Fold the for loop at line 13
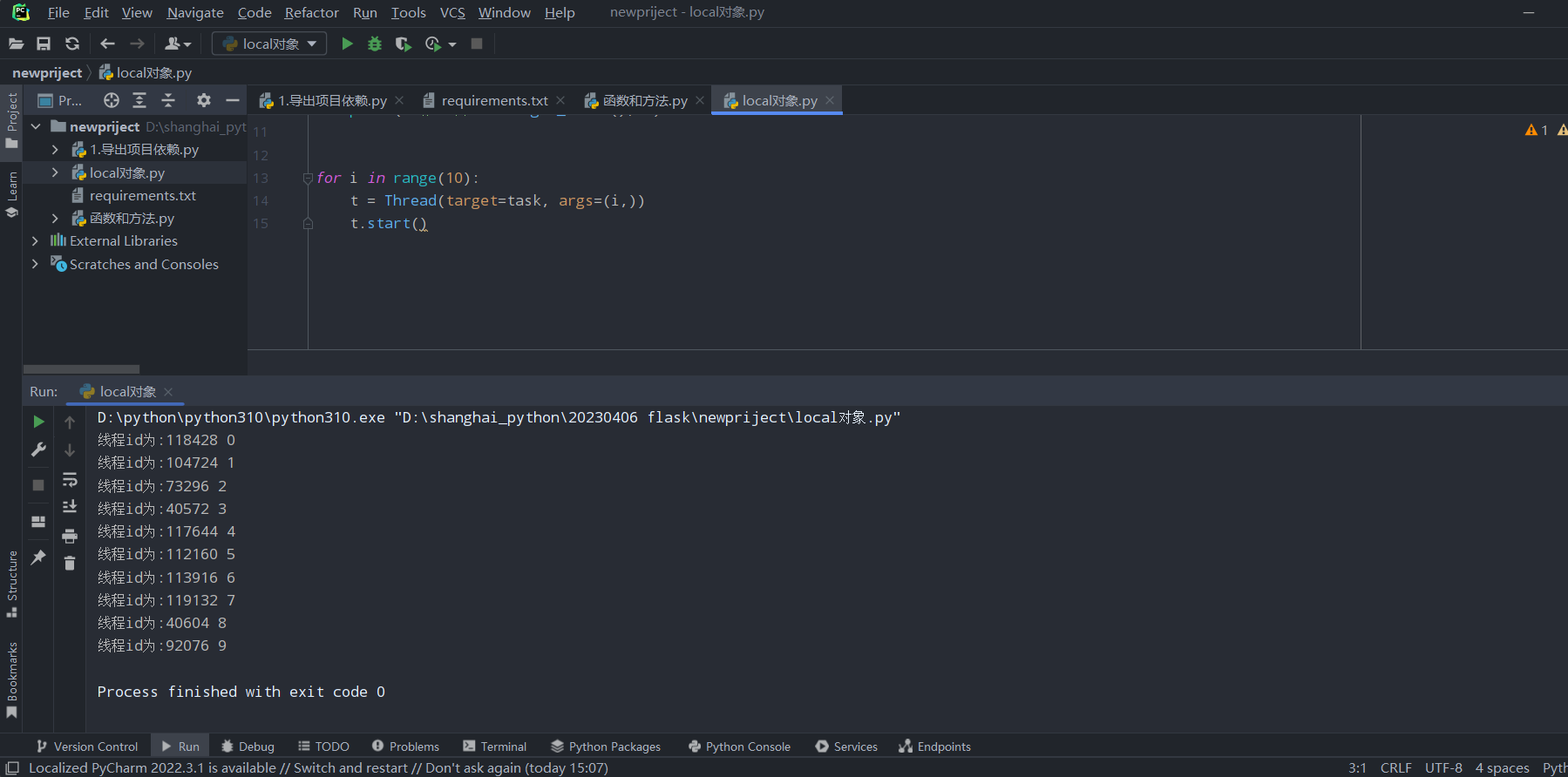 pyautogui.click(x=308, y=179)
